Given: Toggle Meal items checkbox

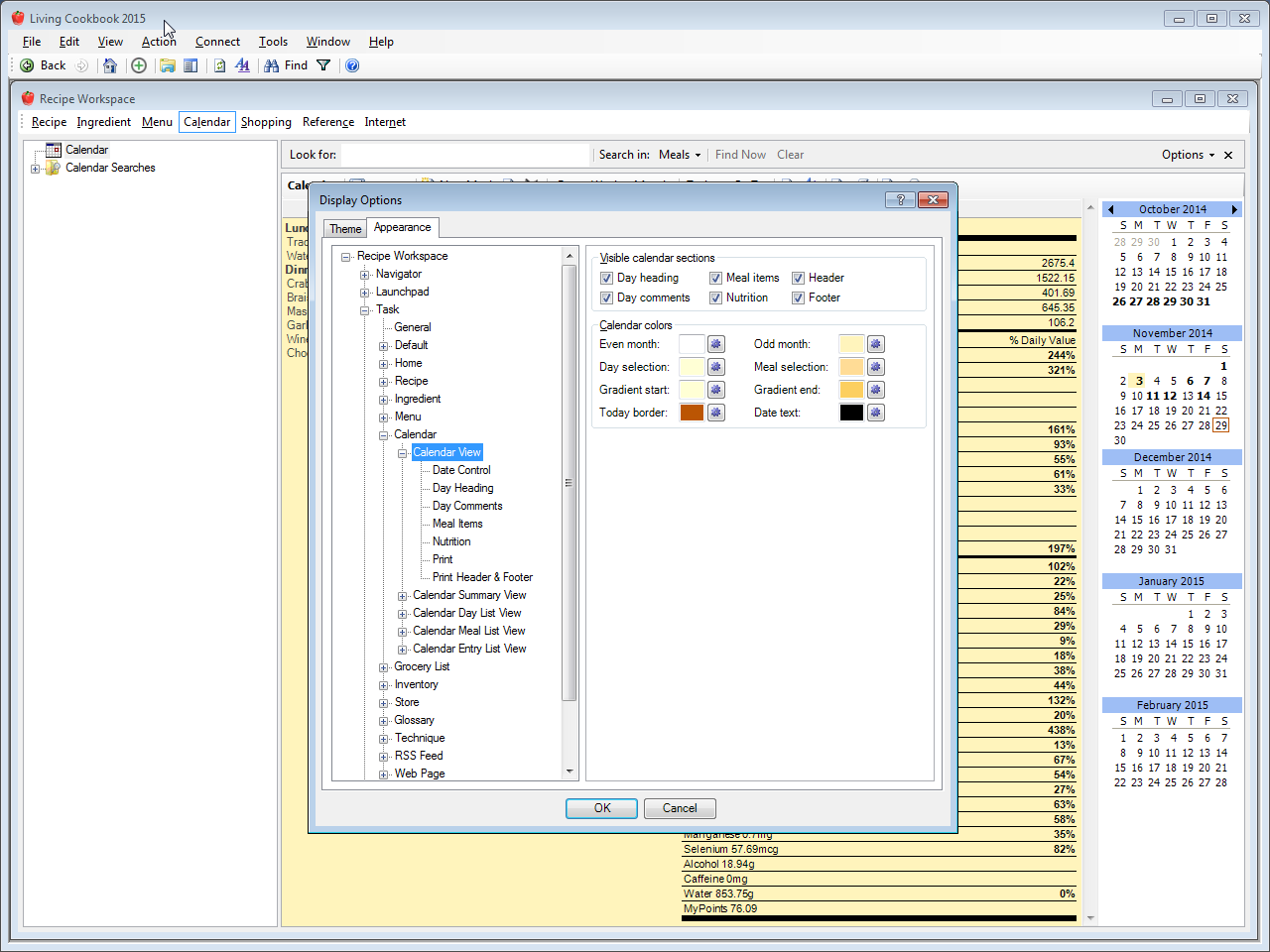Looking at the screenshot, I should point(715,278).
